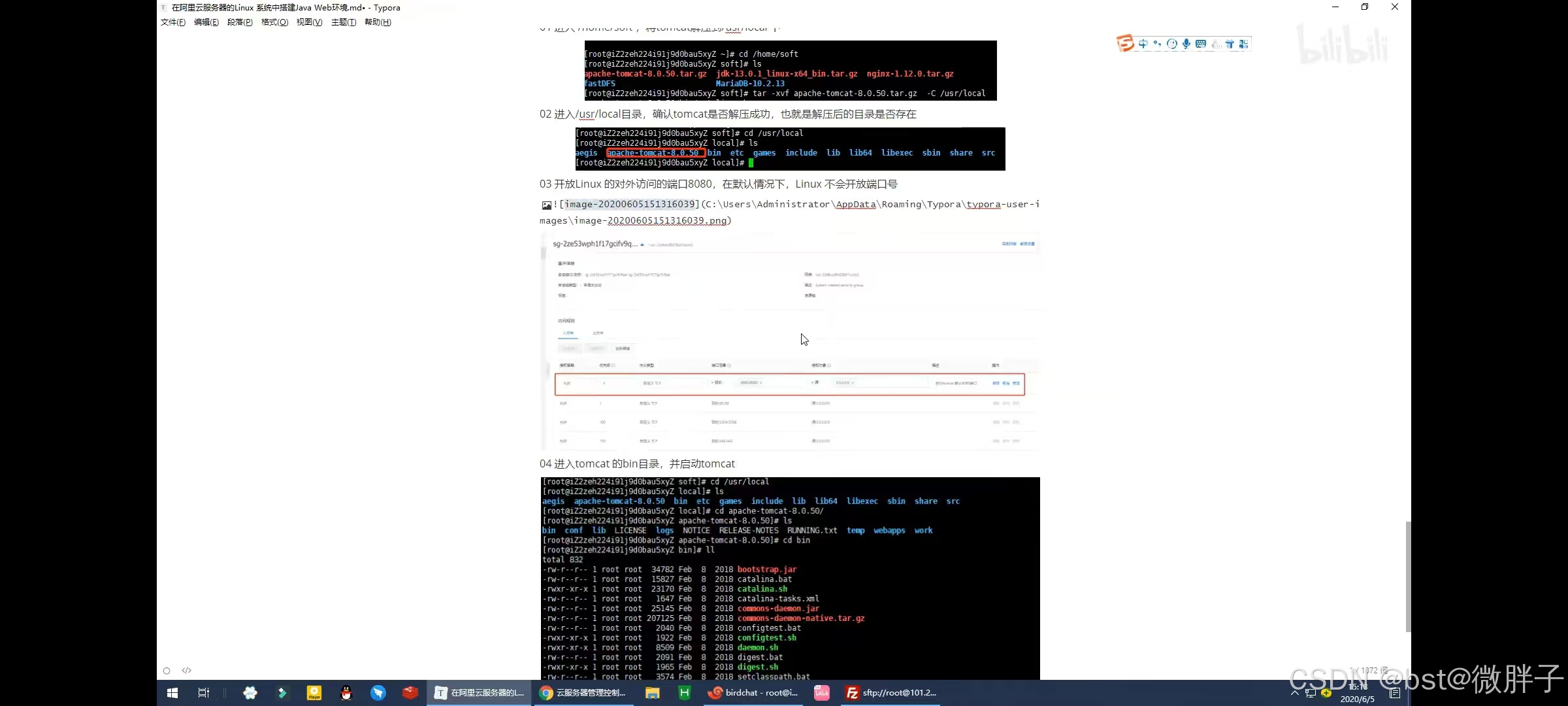Click the image-20200605151316039 markdown link text
1568x706 pixels.
pos(629,205)
